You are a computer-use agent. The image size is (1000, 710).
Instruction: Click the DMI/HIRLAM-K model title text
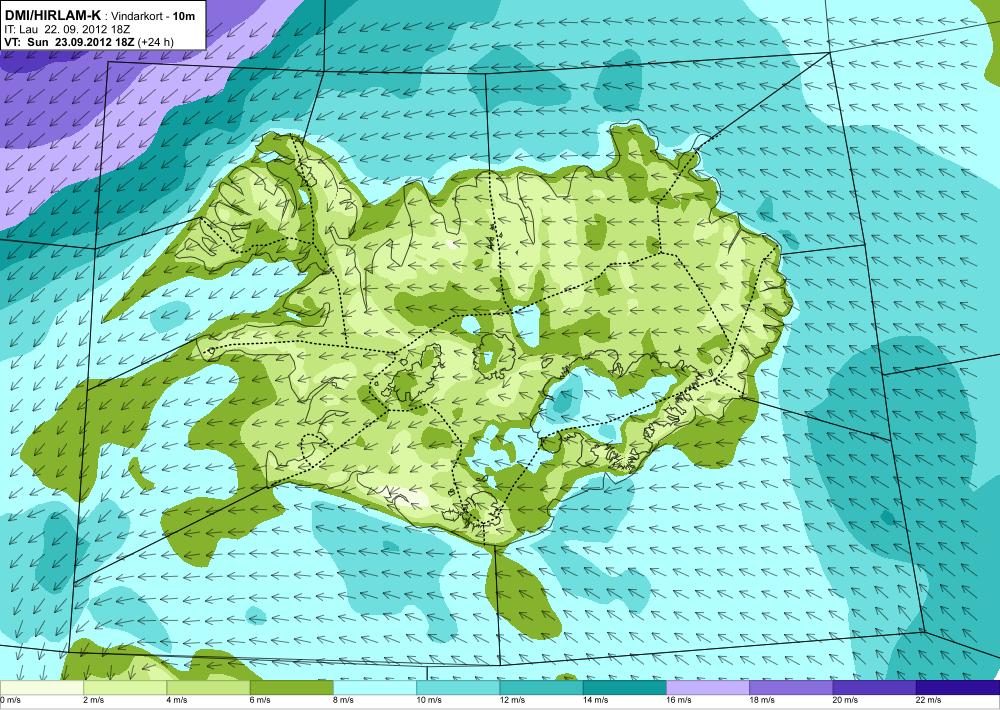[x=52, y=13]
